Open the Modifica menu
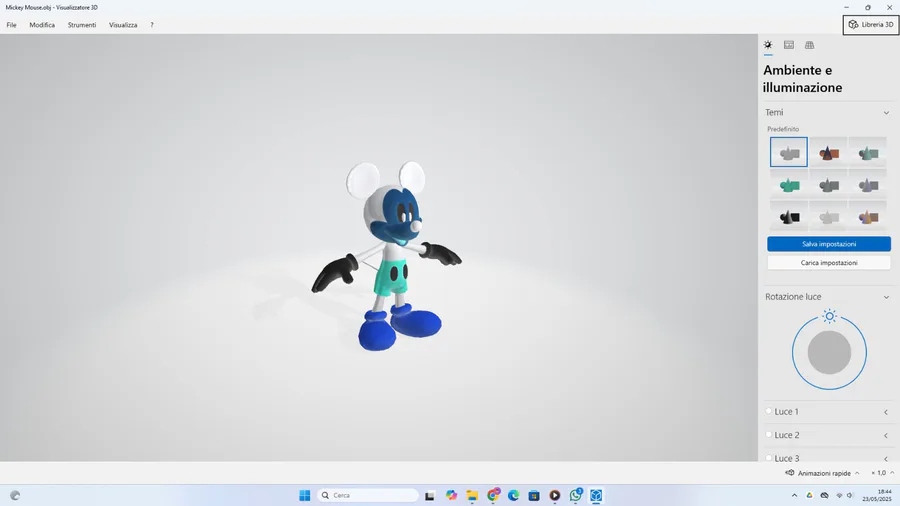The height and width of the screenshot is (506, 900). pos(42,25)
